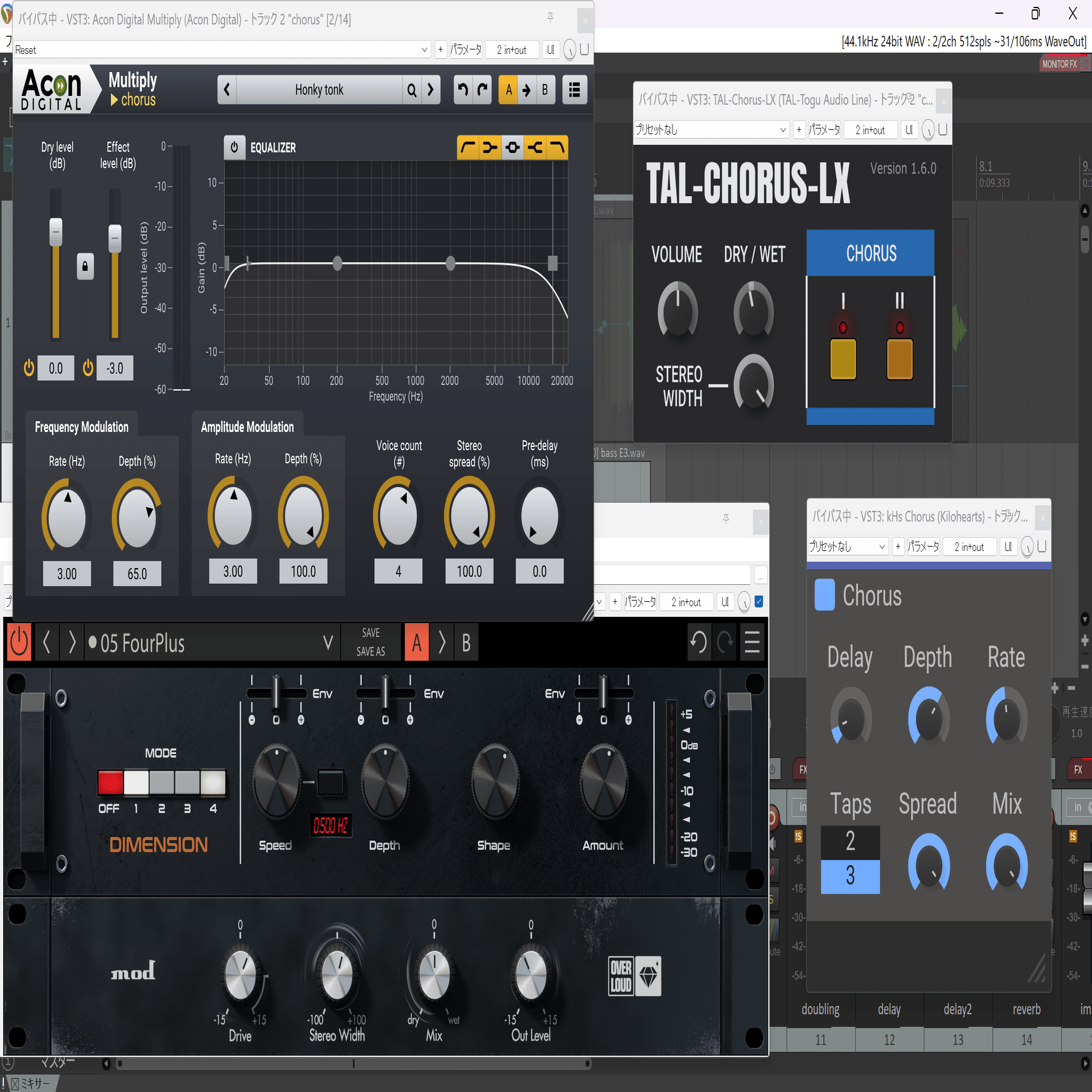Open the Dimension plugin hamburger menu
Image resolution: width=1092 pixels, height=1092 pixels.
pos(752,643)
